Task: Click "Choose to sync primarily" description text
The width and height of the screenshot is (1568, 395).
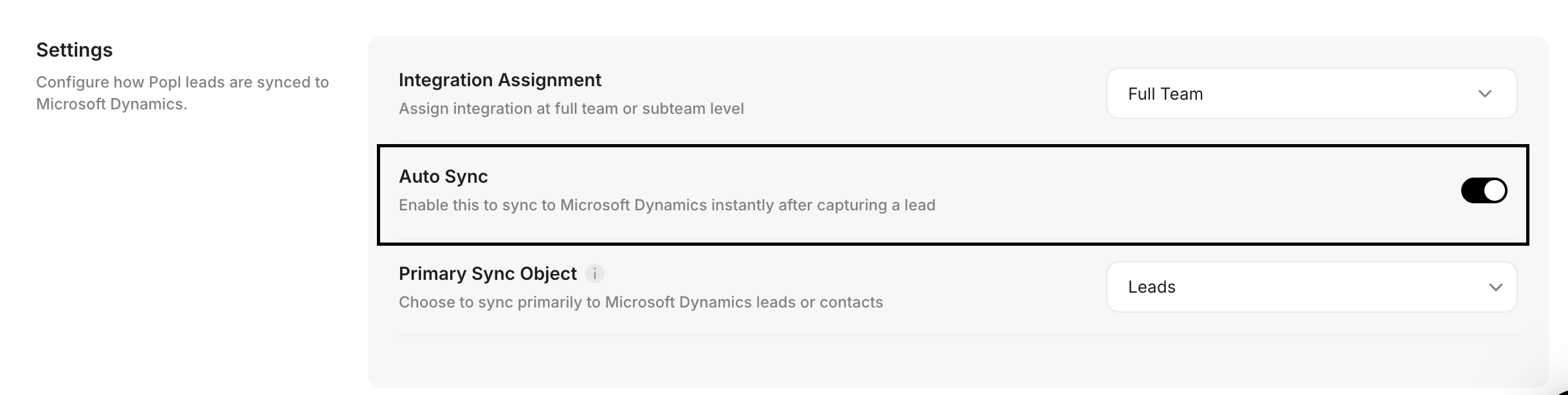Action: point(641,302)
